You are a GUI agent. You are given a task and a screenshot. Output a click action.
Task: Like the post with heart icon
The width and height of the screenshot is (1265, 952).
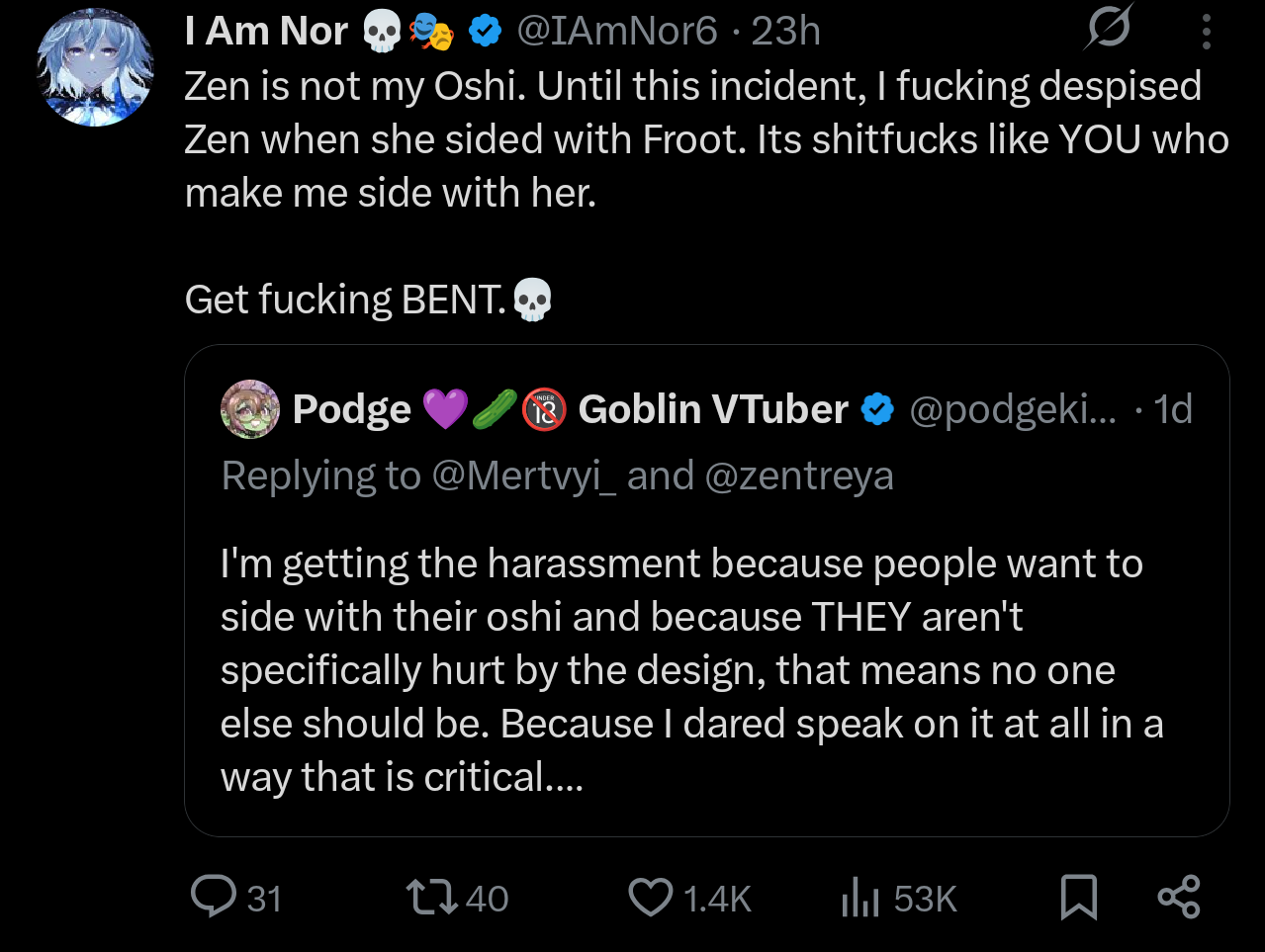[651, 898]
